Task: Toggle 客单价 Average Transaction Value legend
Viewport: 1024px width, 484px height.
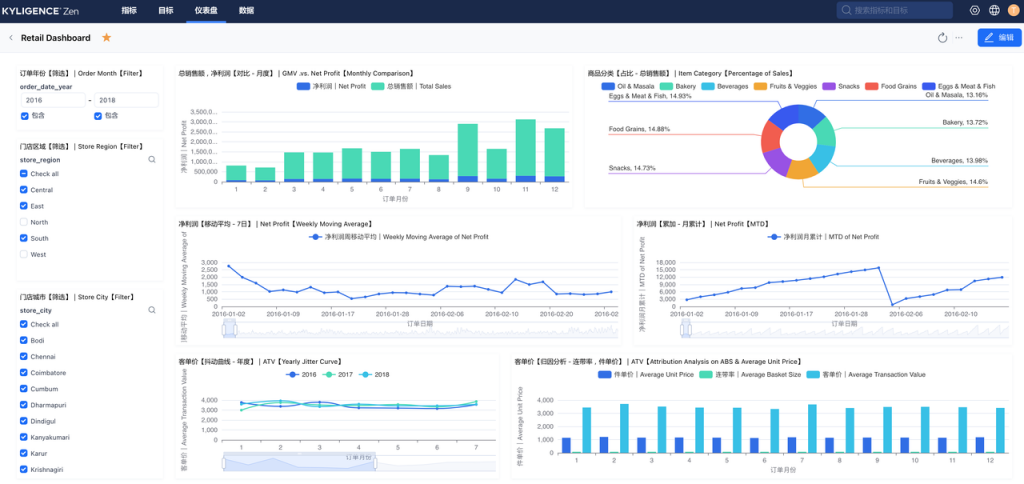Action: pos(864,375)
